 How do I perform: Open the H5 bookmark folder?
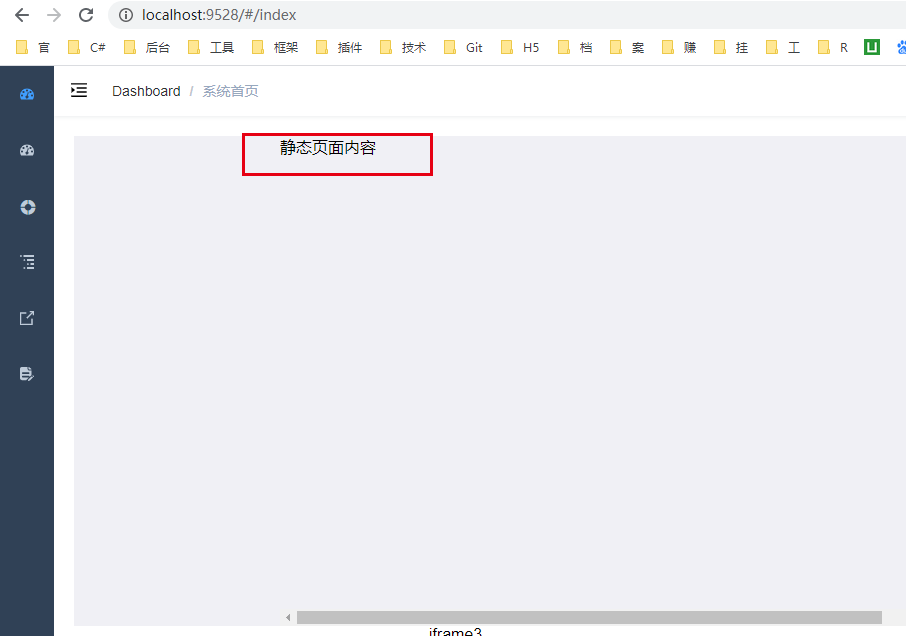[520, 47]
